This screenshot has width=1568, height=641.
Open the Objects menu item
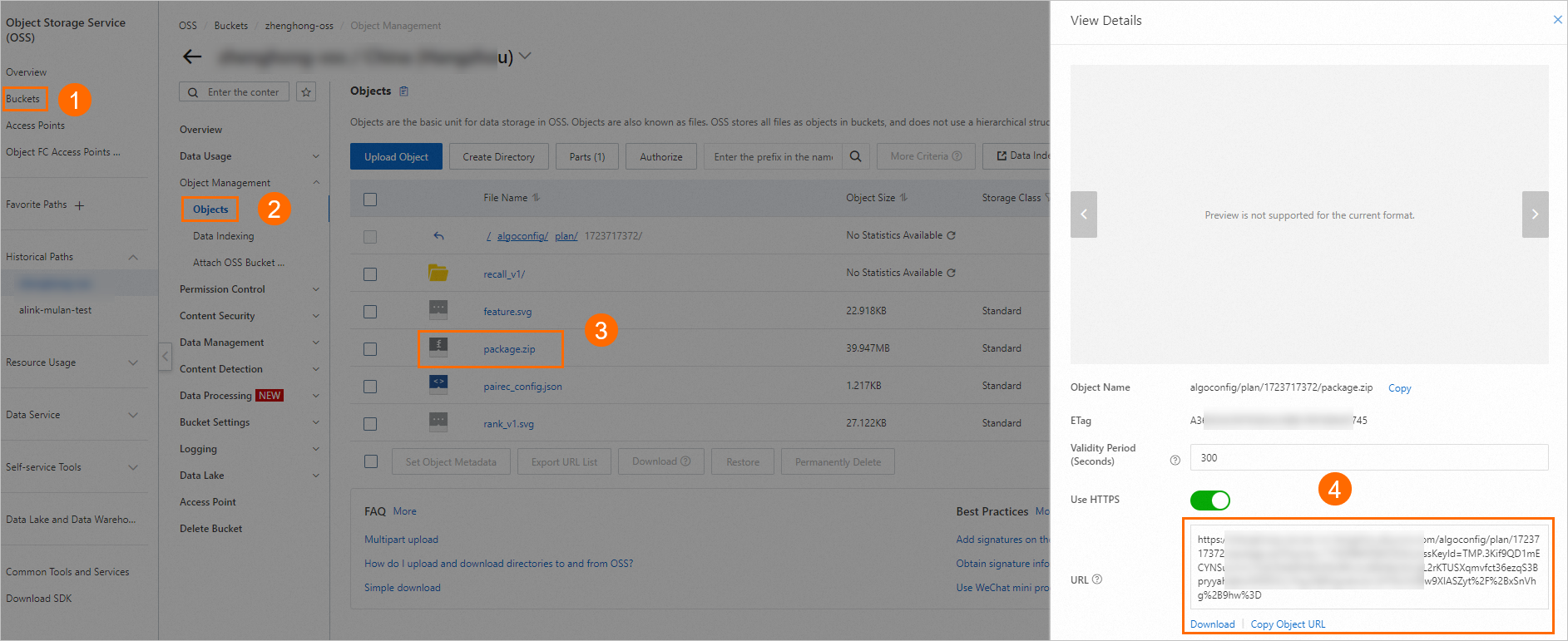[210, 210]
